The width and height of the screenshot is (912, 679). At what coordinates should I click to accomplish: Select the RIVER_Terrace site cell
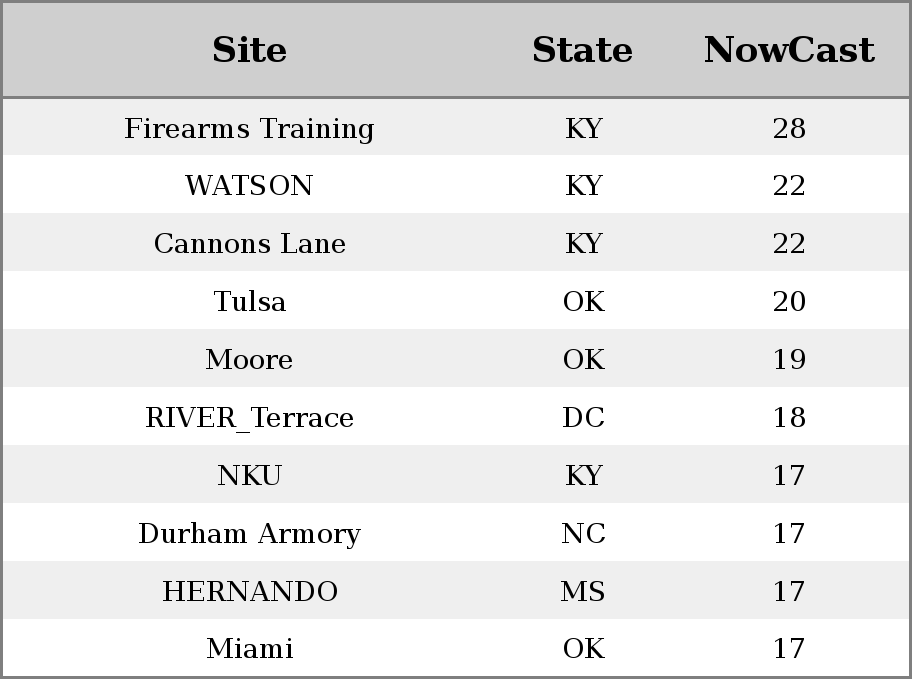[x=249, y=417]
